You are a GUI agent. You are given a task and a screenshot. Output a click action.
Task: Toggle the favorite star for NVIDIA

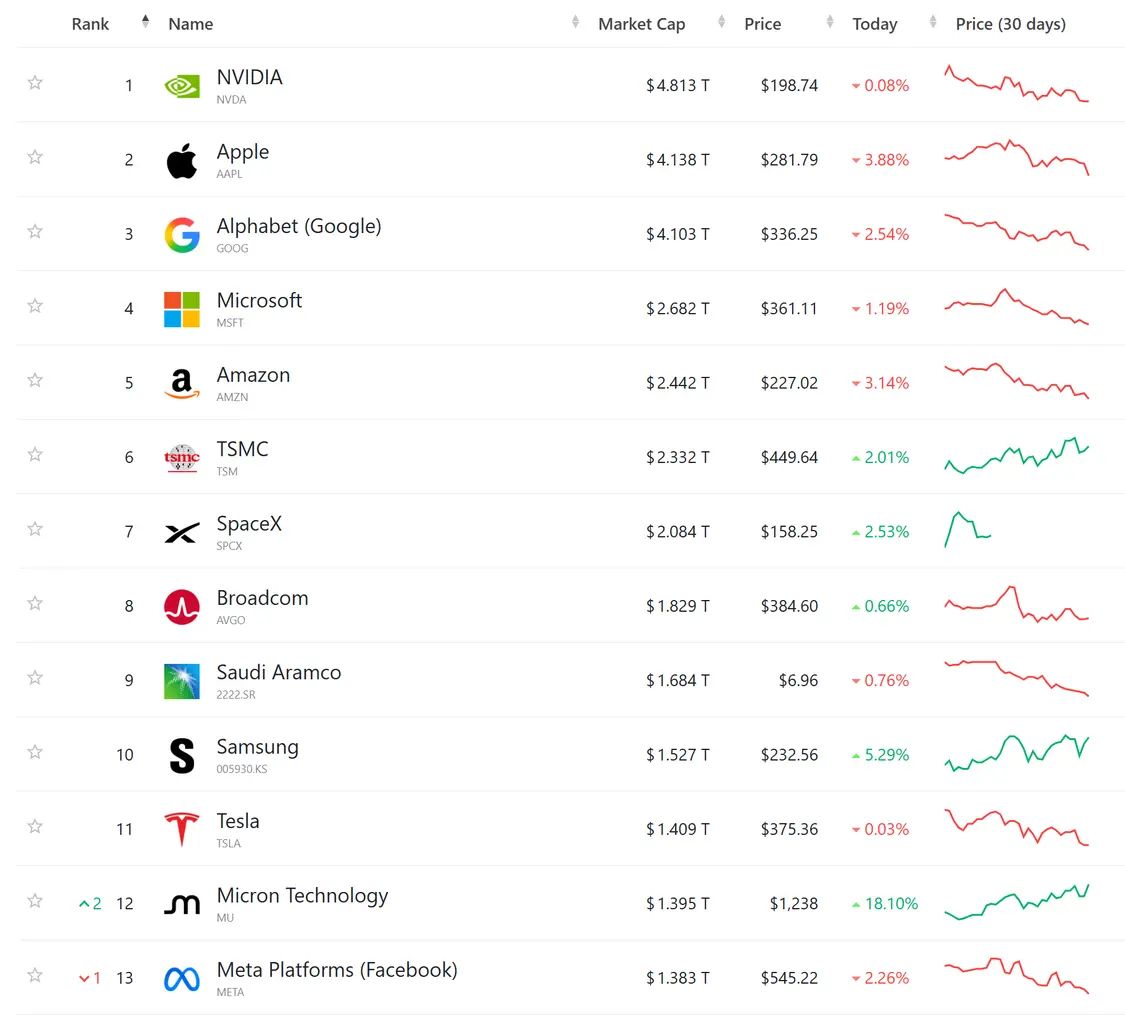tap(34, 83)
